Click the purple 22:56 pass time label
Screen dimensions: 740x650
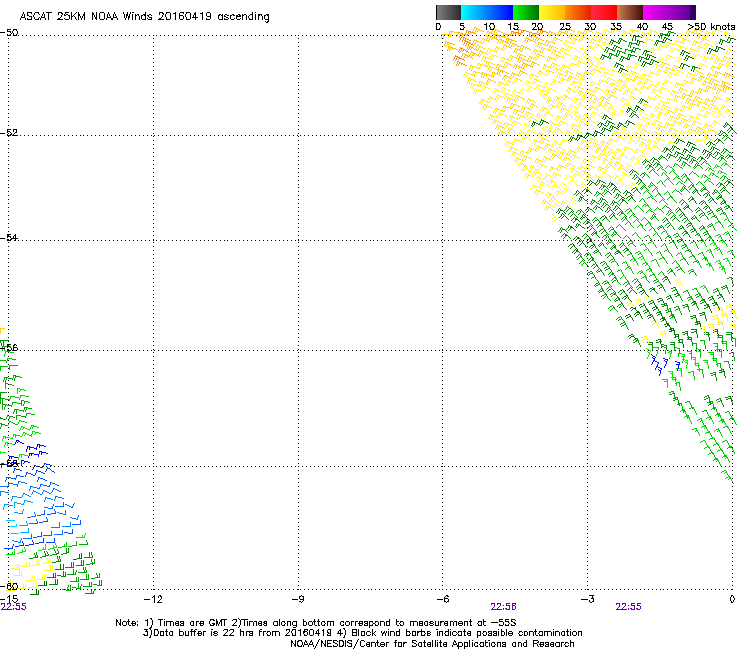pos(503,607)
